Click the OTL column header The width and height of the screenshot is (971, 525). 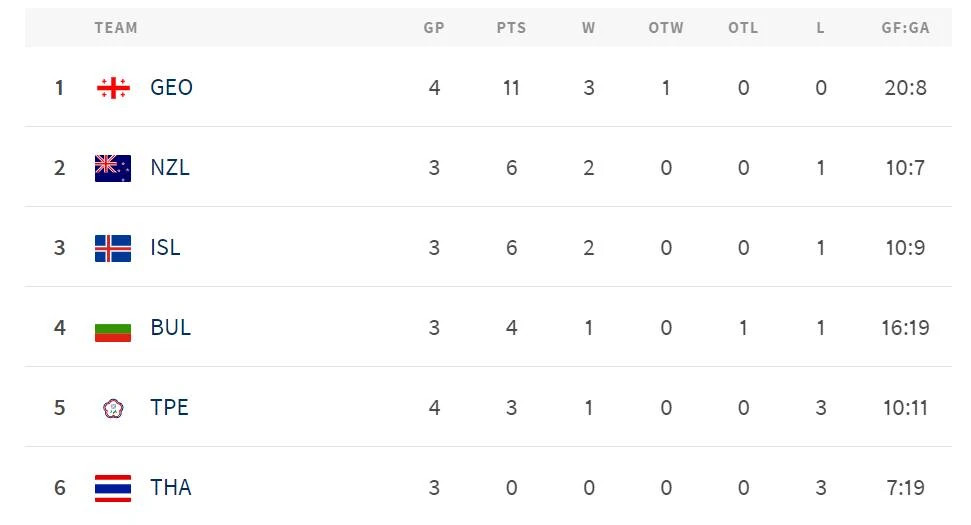[743, 28]
